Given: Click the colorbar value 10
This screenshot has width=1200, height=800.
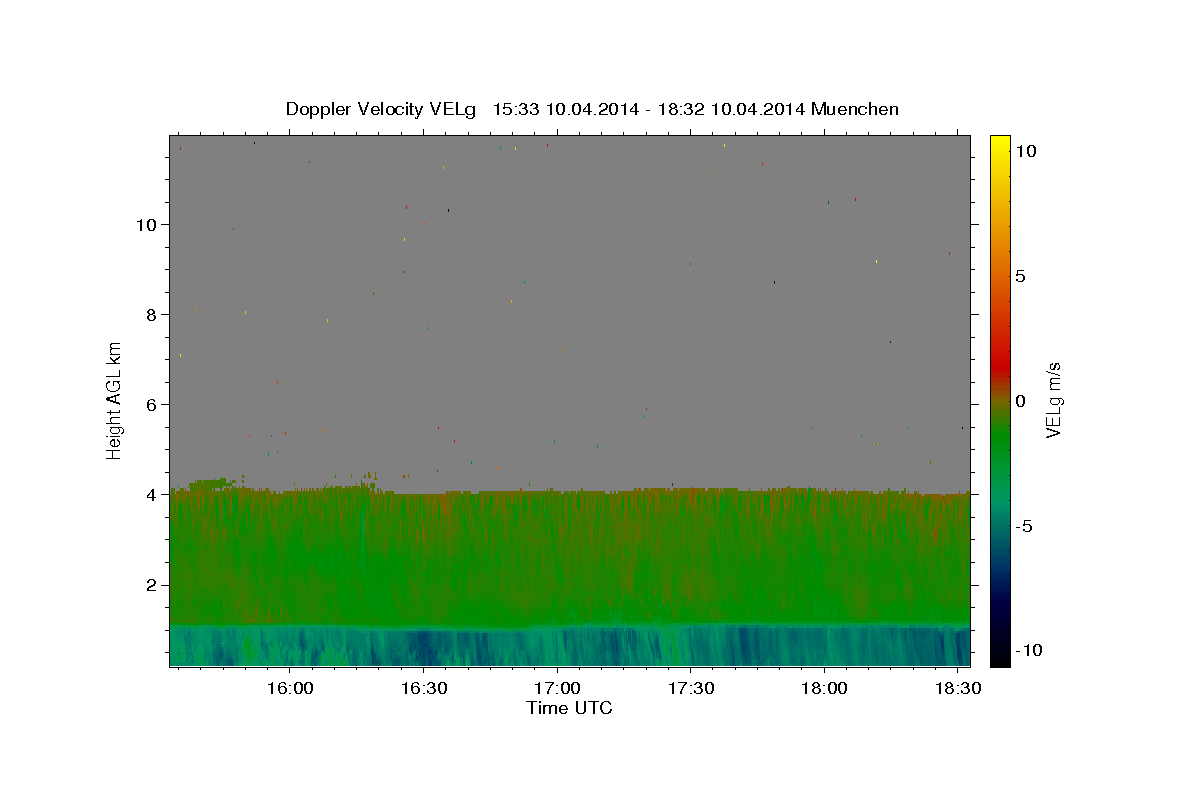Looking at the screenshot, I should coord(1025,150).
